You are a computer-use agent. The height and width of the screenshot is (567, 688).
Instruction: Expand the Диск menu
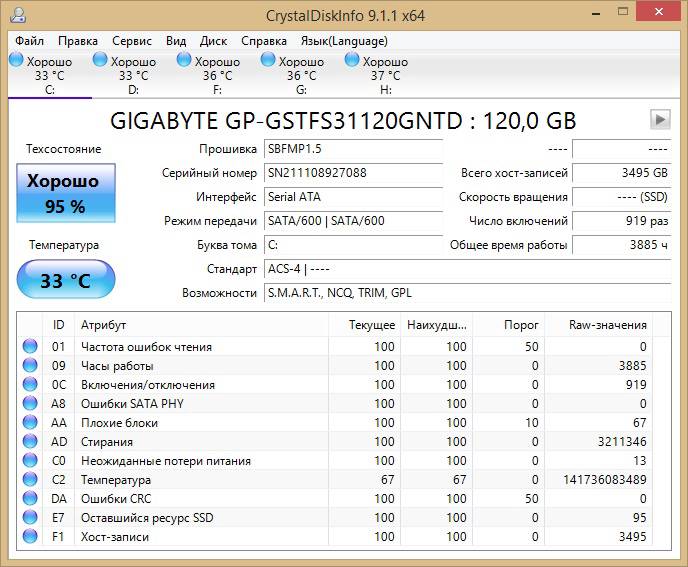(x=213, y=41)
